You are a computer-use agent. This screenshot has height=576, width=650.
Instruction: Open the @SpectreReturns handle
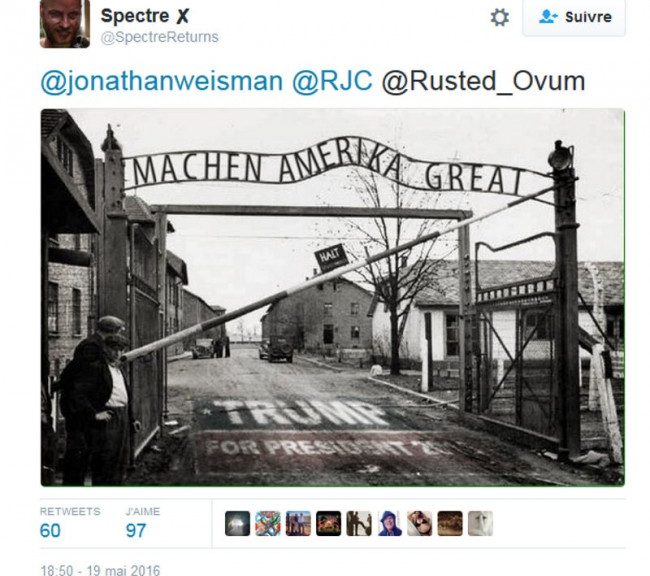(x=160, y=37)
